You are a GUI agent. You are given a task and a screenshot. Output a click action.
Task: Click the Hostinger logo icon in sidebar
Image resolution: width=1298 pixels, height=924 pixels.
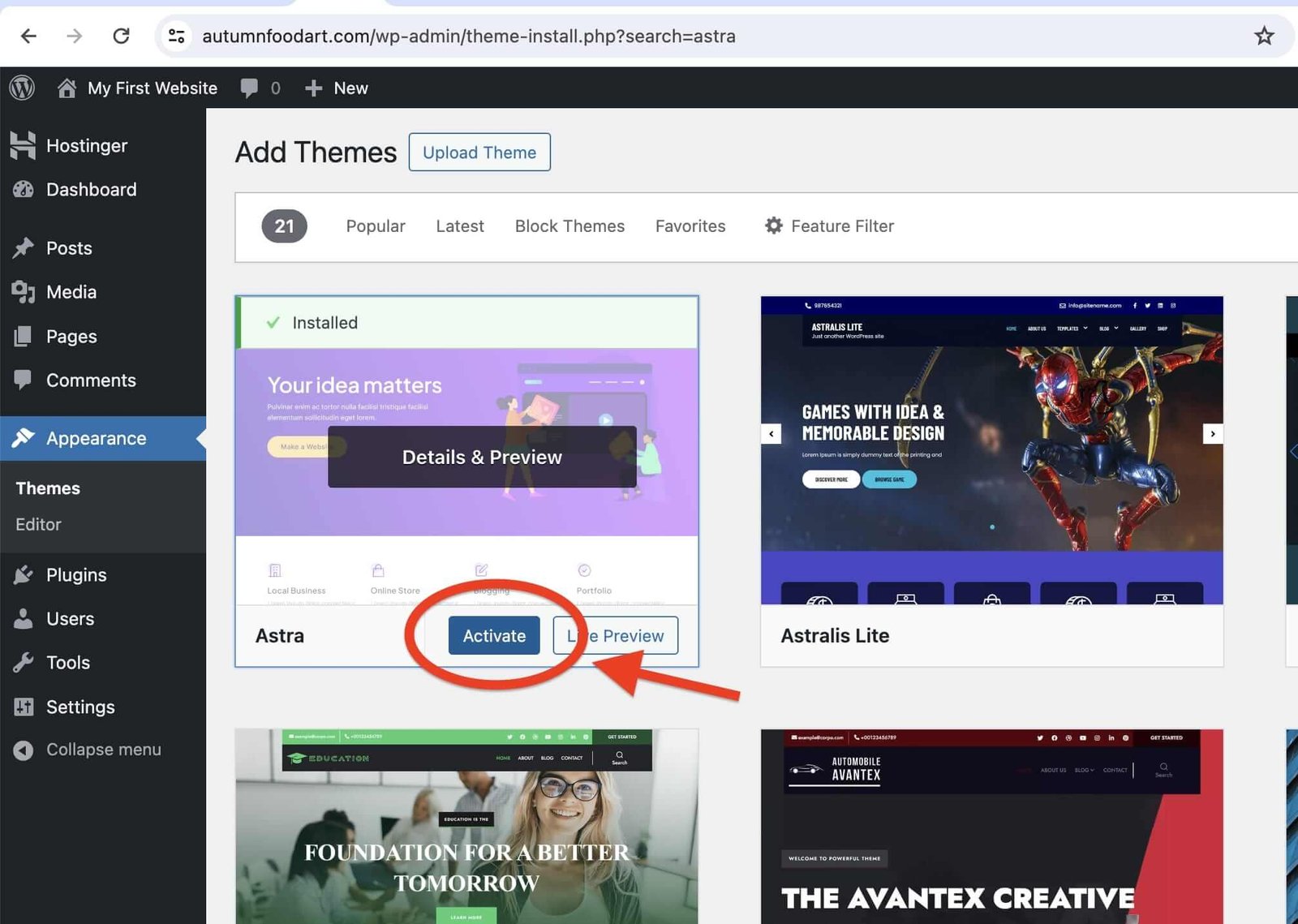click(23, 145)
